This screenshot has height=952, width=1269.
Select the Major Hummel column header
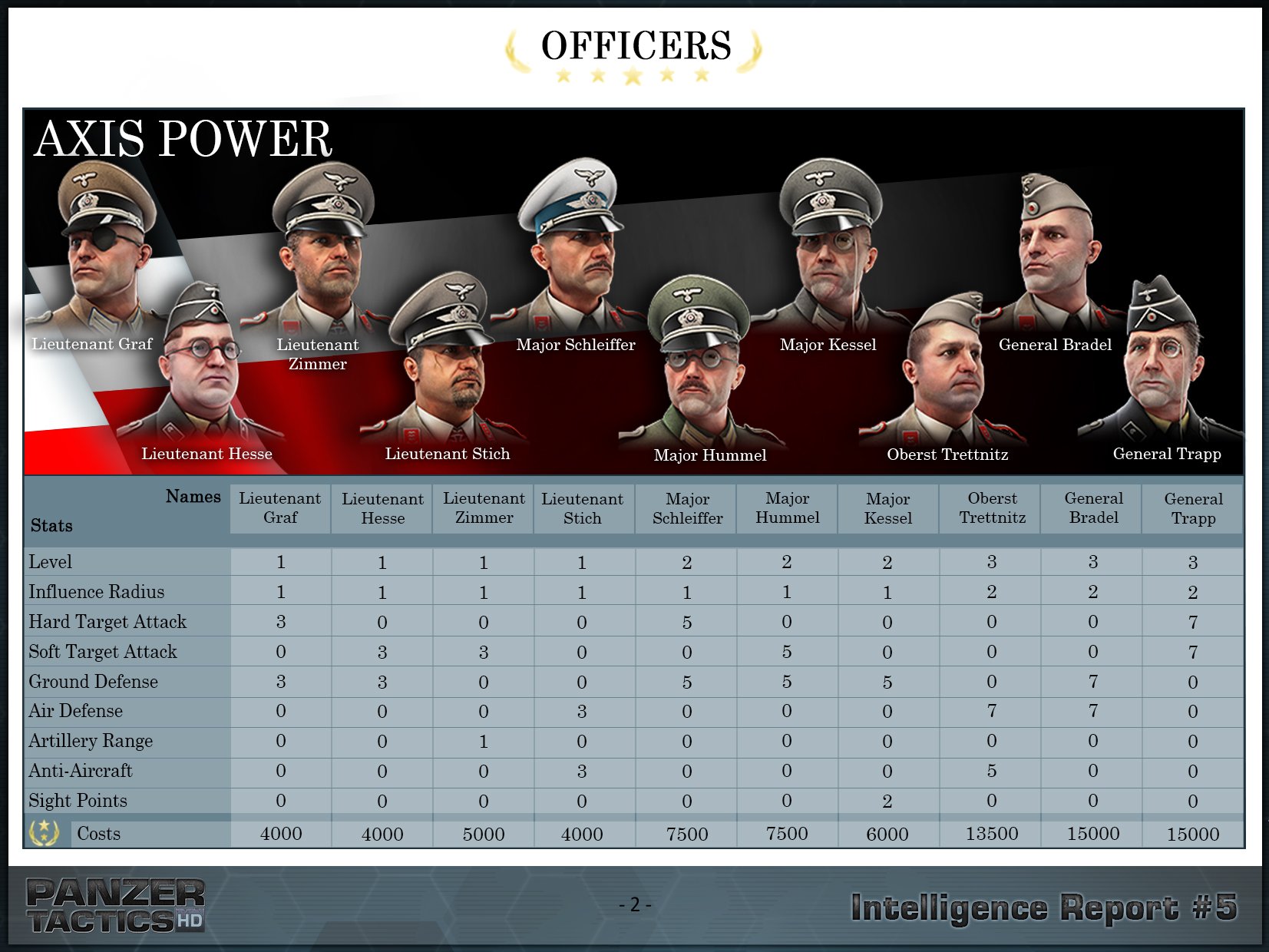tap(788, 508)
